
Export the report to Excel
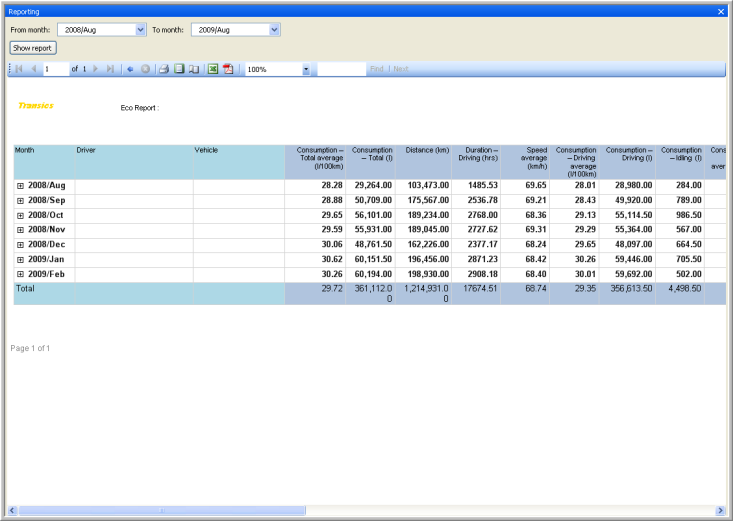pyautogui.click(x=213, y=69)
